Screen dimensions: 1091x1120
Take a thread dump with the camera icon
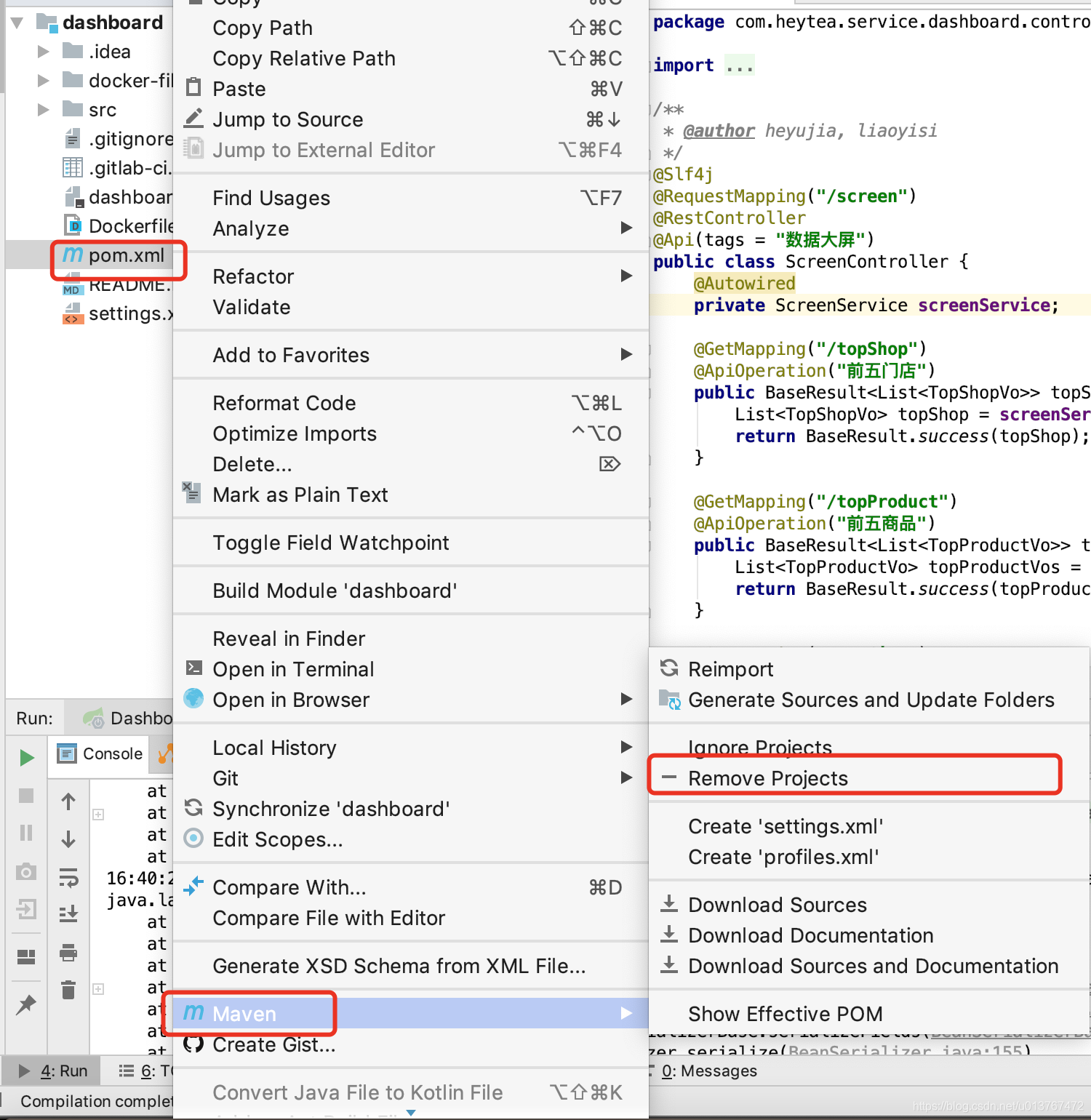pos(26,871)
